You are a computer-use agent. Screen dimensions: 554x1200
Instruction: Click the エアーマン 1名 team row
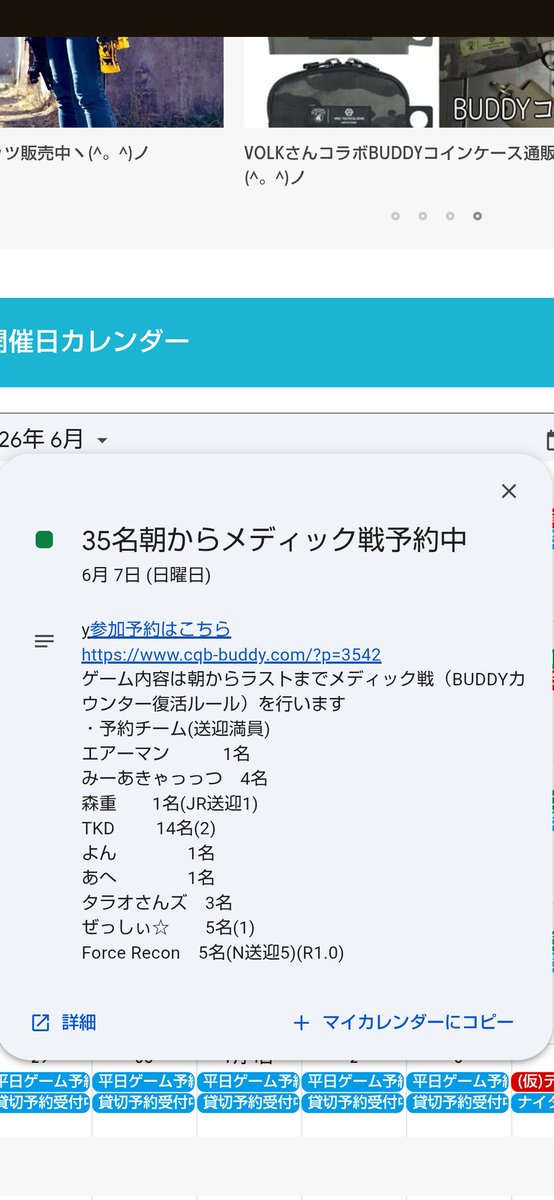point(166,753)
